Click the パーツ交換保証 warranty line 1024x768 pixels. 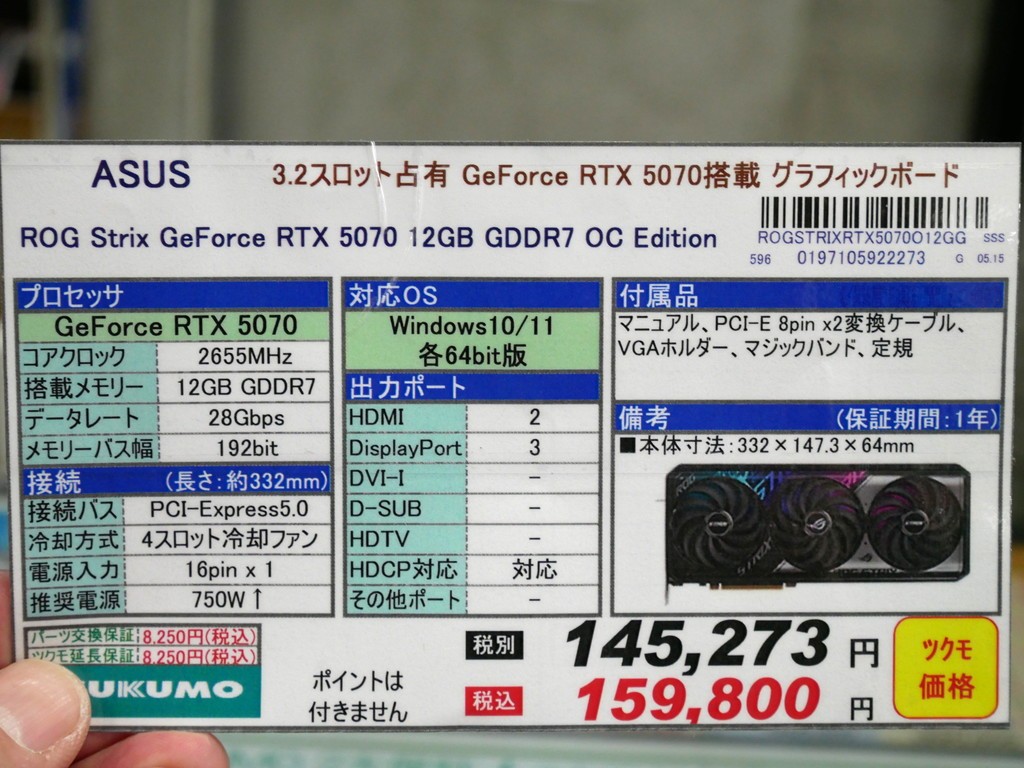point(141,636)
